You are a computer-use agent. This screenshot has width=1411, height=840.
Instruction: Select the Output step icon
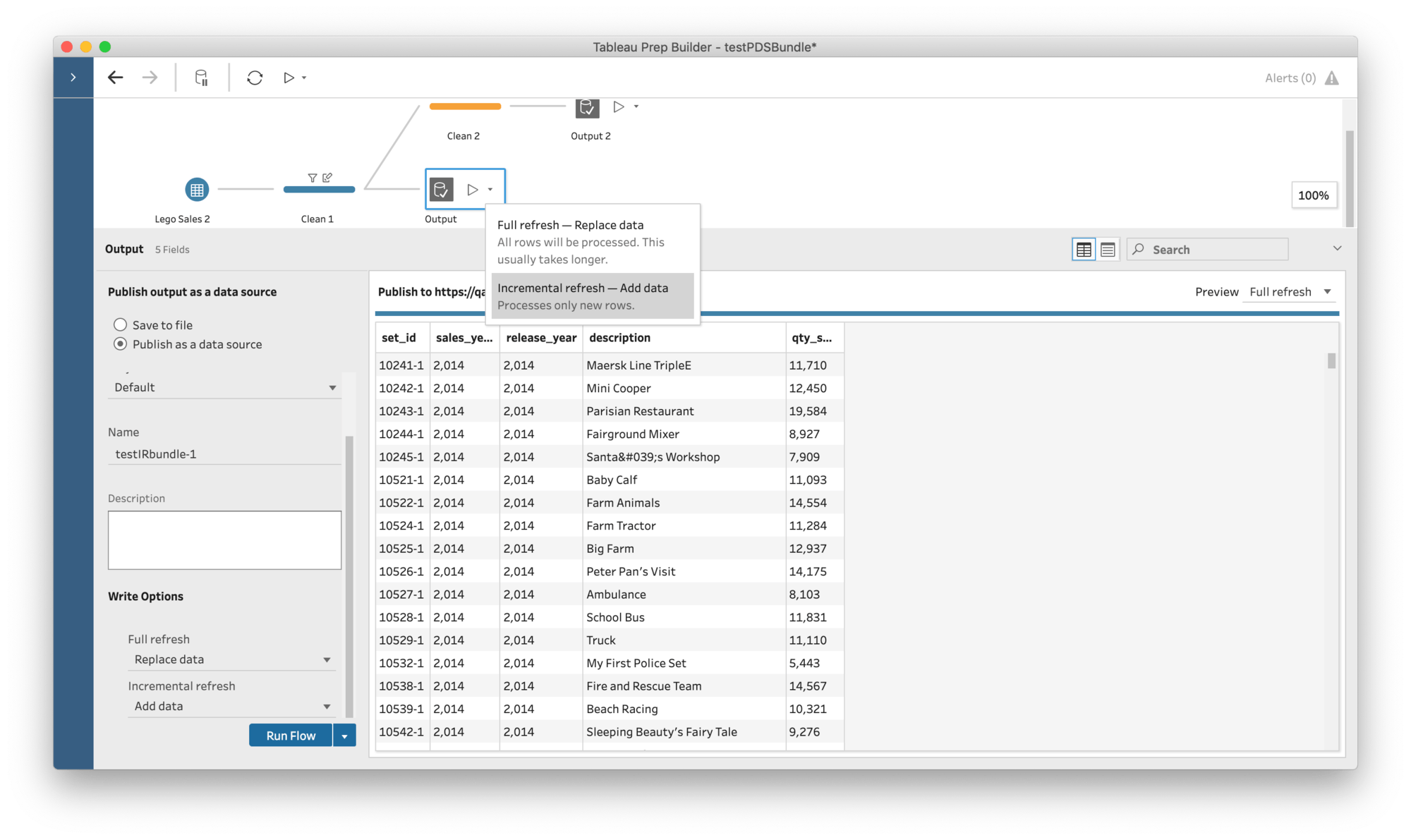point(442,189)
